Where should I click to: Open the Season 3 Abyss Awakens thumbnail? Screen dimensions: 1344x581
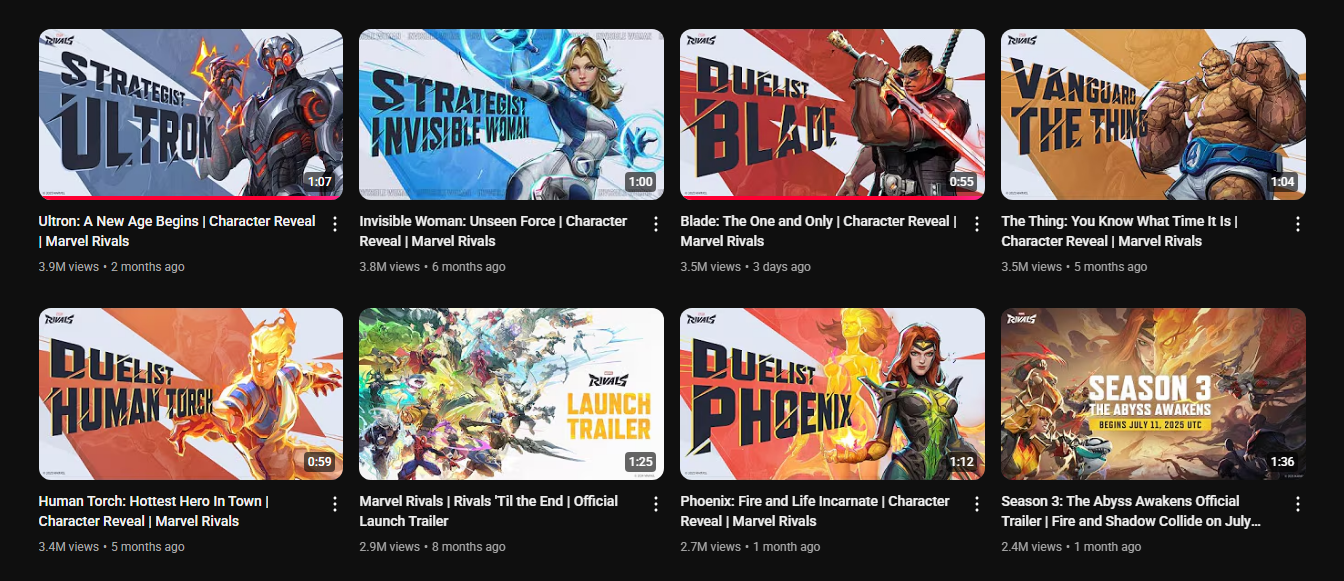click(1153, 394)
